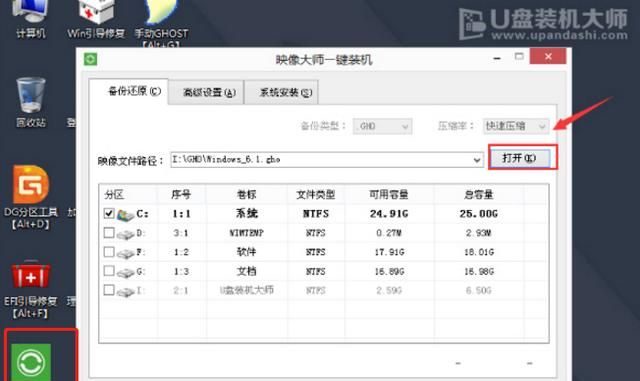Viewport: 640px width, 381px height.
Task: Click the 6.50G total capacity value
Action: pyautogui.click(x=479, y=291)
